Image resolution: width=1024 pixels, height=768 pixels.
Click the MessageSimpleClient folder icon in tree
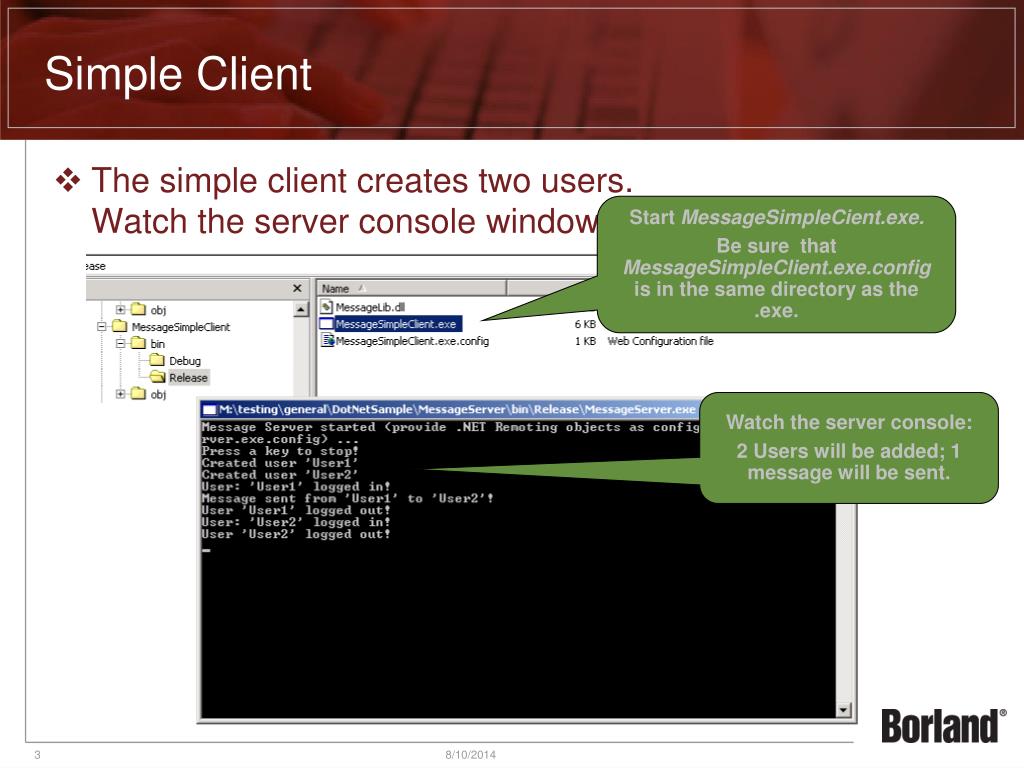point(119,326)
